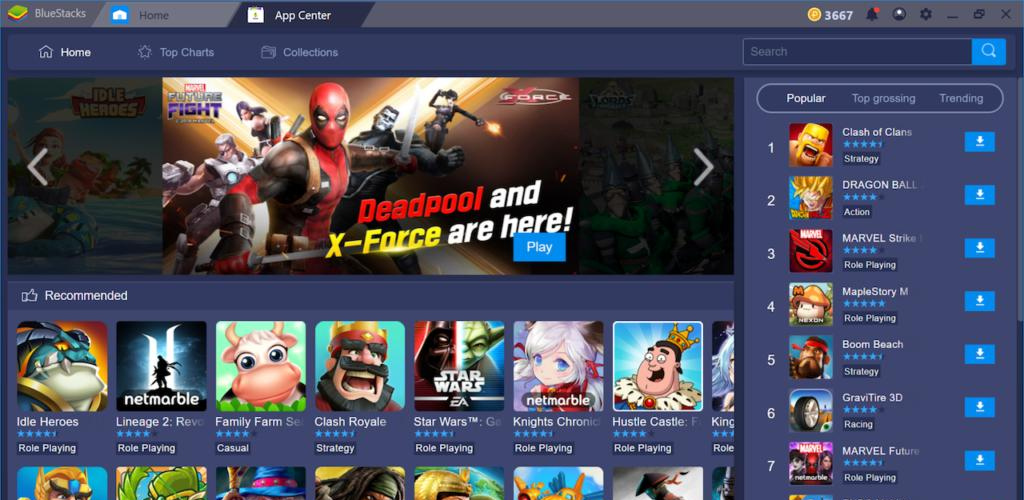Viewport: 1024px width, 500px height.
Task: Click the Boom Beach title text
Action: point(872,344)
